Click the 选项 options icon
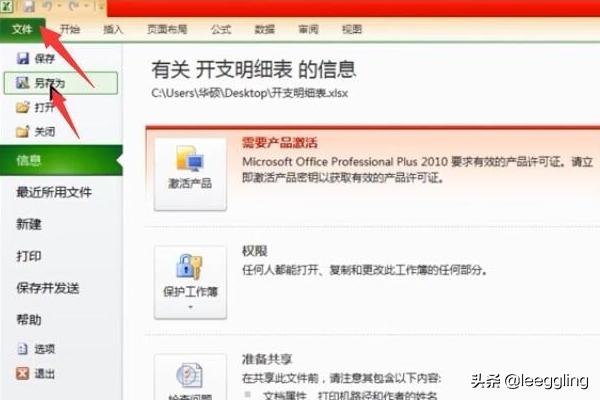 [23, 349]
